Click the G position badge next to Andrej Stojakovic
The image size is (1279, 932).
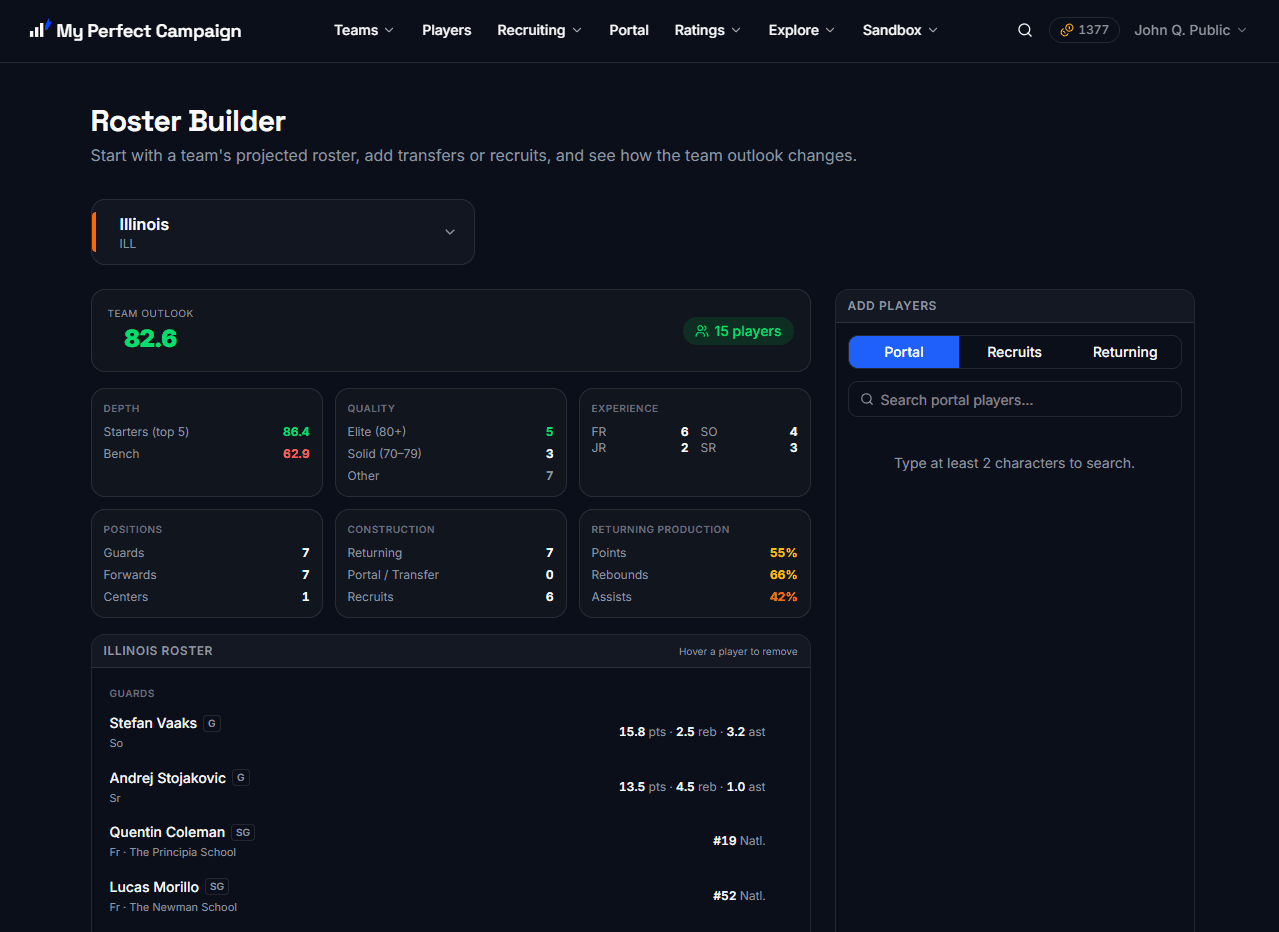click(241, 778)
